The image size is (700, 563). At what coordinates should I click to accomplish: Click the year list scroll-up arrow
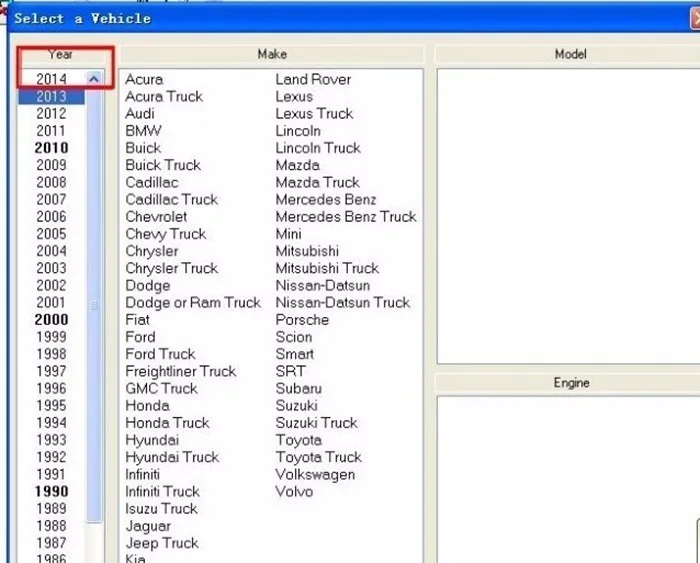(x=94, y=79)
